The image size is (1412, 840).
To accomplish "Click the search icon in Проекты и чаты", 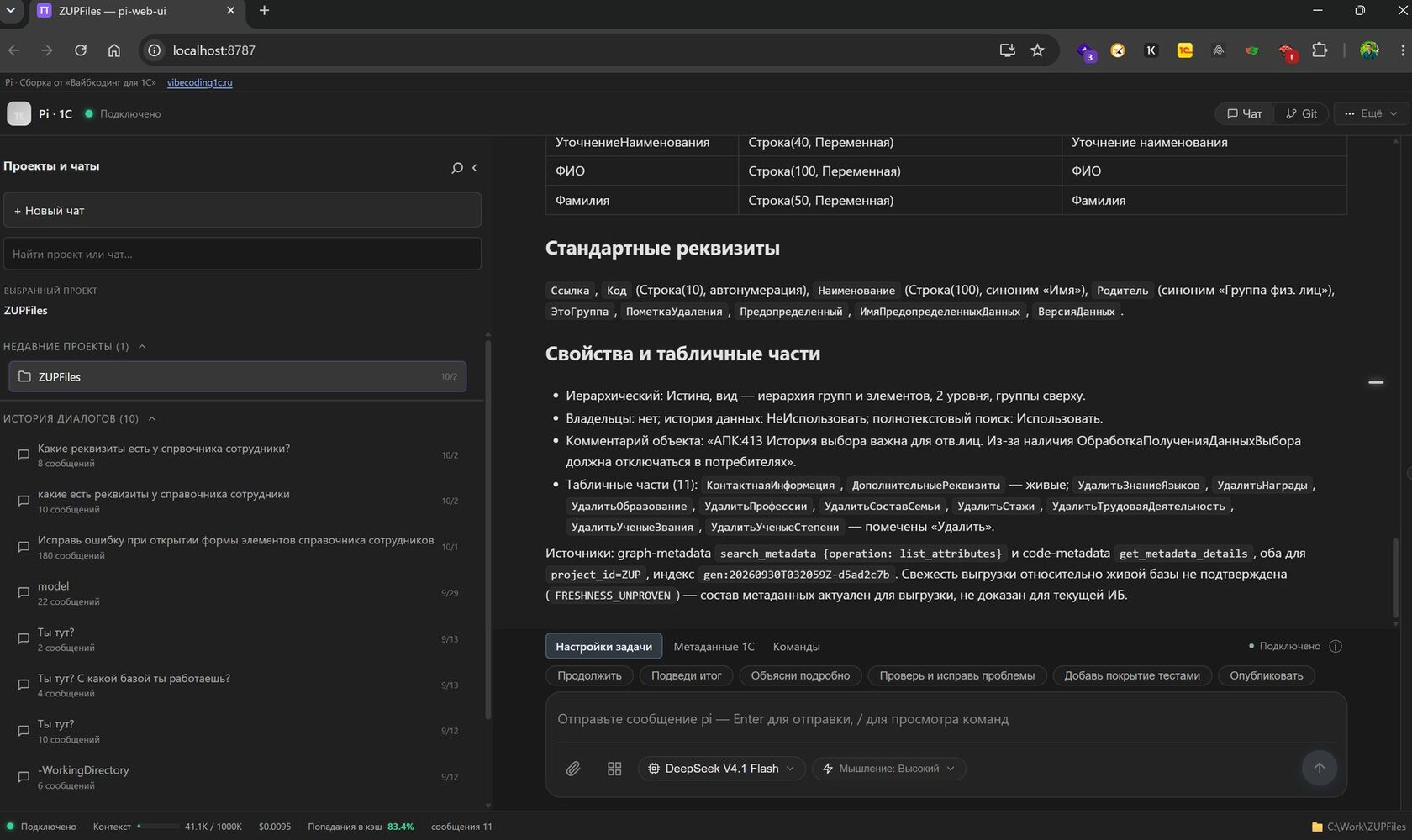I will click(457, 168).
